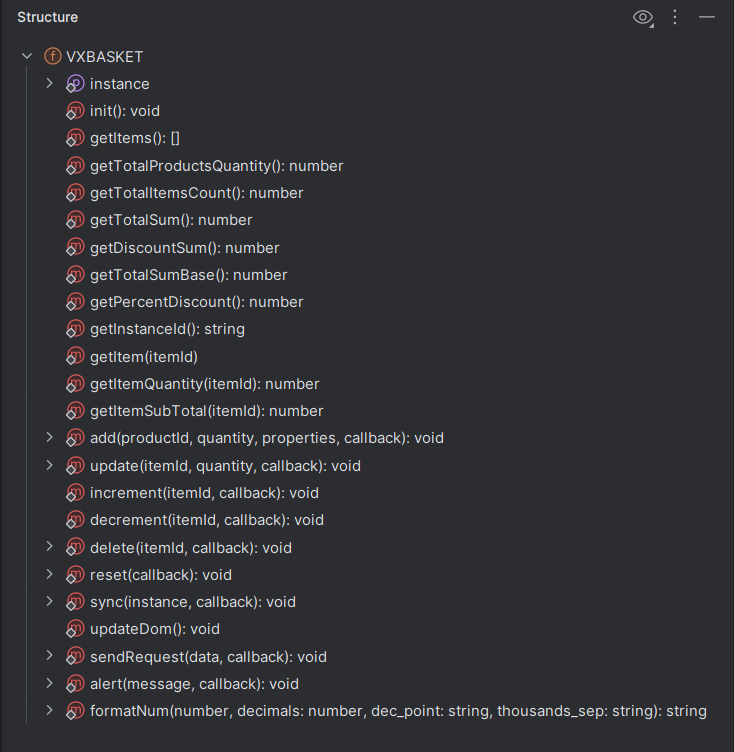Click the formatNum method icon
Screen dimensions: 734x752
point(76,711)
